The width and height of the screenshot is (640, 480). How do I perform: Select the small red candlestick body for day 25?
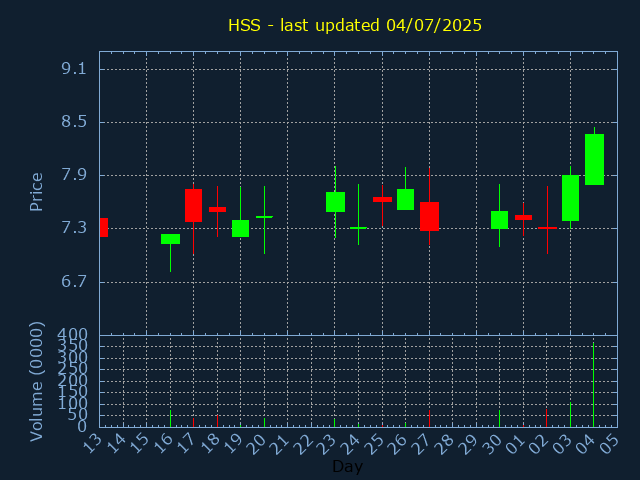[382, 200]
